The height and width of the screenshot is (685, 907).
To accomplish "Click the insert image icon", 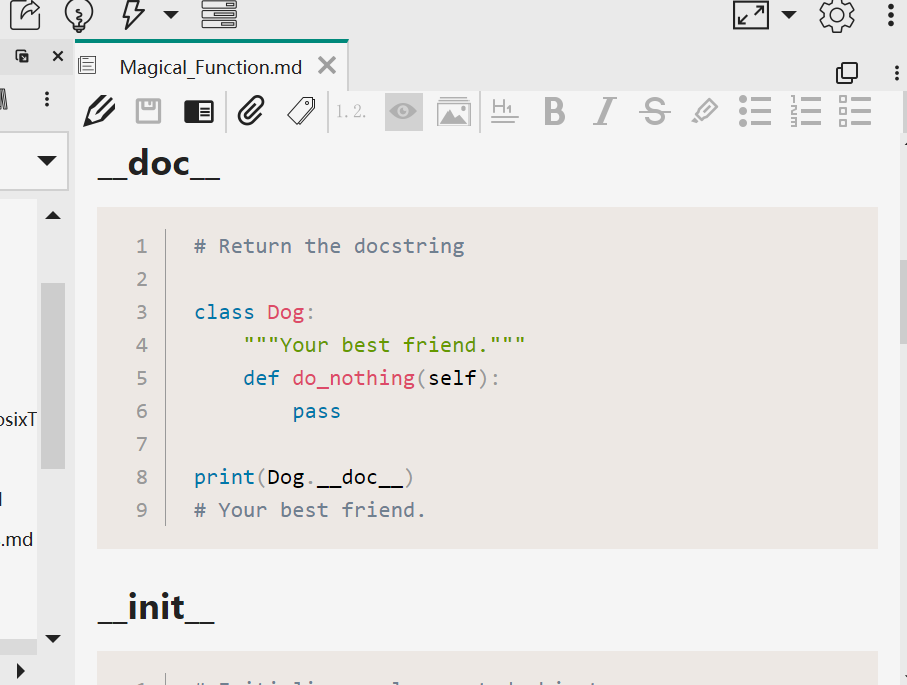I will pos(454,111).
